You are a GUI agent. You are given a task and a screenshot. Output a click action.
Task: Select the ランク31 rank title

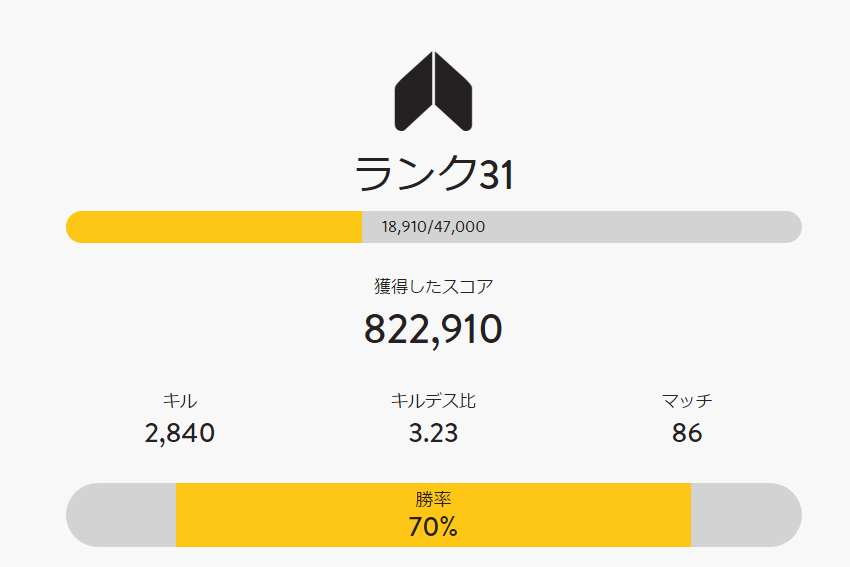coord(433,173)
